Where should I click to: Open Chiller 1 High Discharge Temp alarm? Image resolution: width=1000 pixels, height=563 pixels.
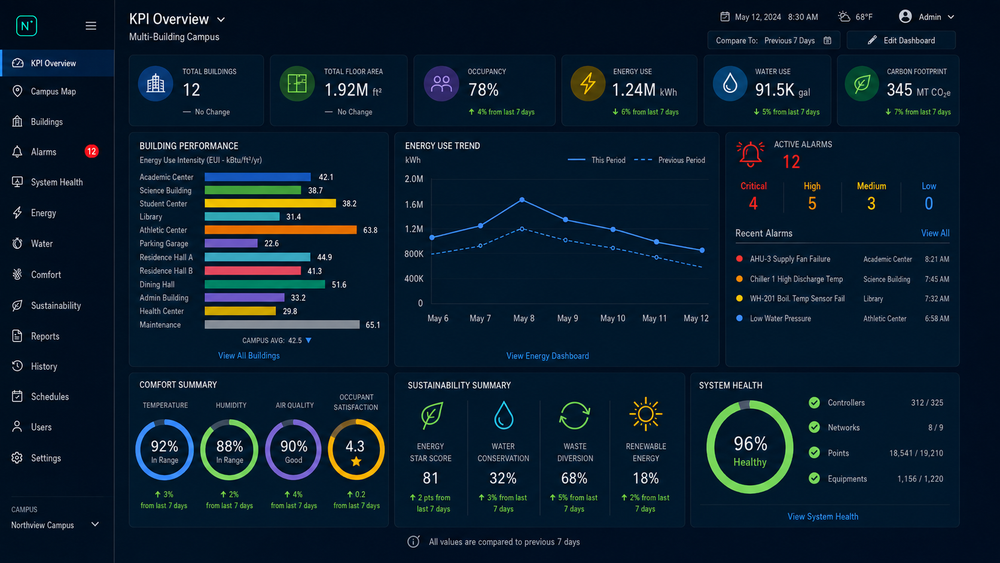(x=842, y=279)
